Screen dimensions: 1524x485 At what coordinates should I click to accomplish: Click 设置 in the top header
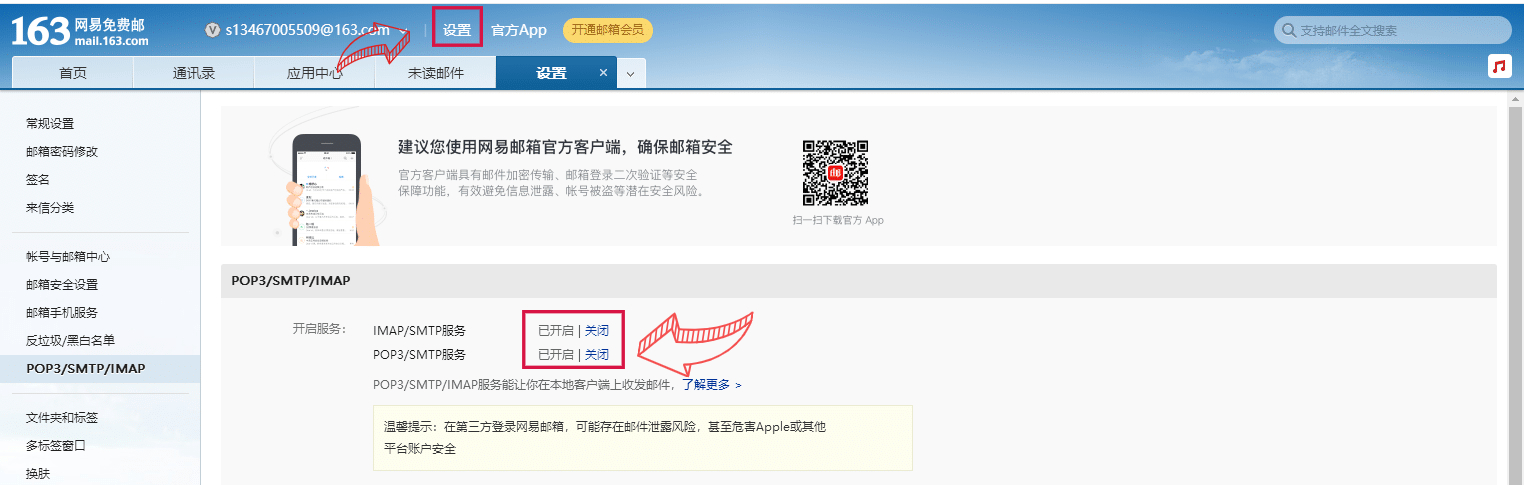pyautogui.click(x=457, y=30)
